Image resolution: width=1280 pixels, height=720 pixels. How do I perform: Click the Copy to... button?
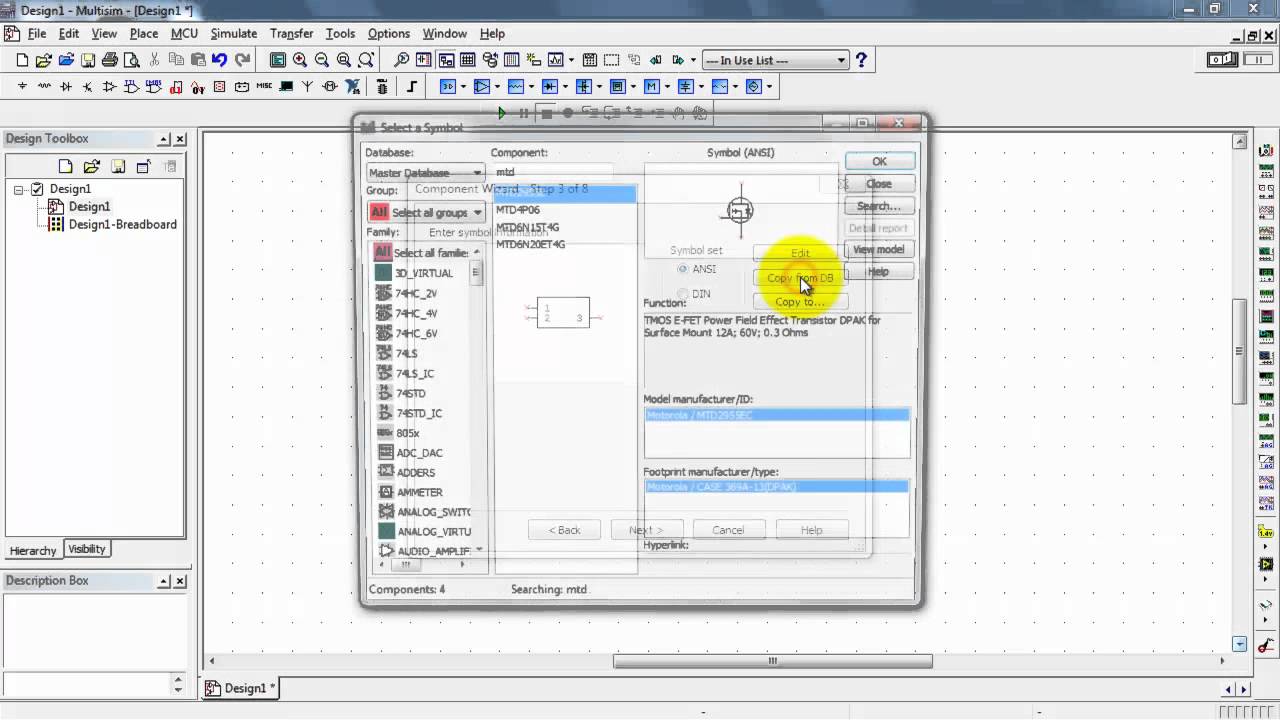pos(800,302)
